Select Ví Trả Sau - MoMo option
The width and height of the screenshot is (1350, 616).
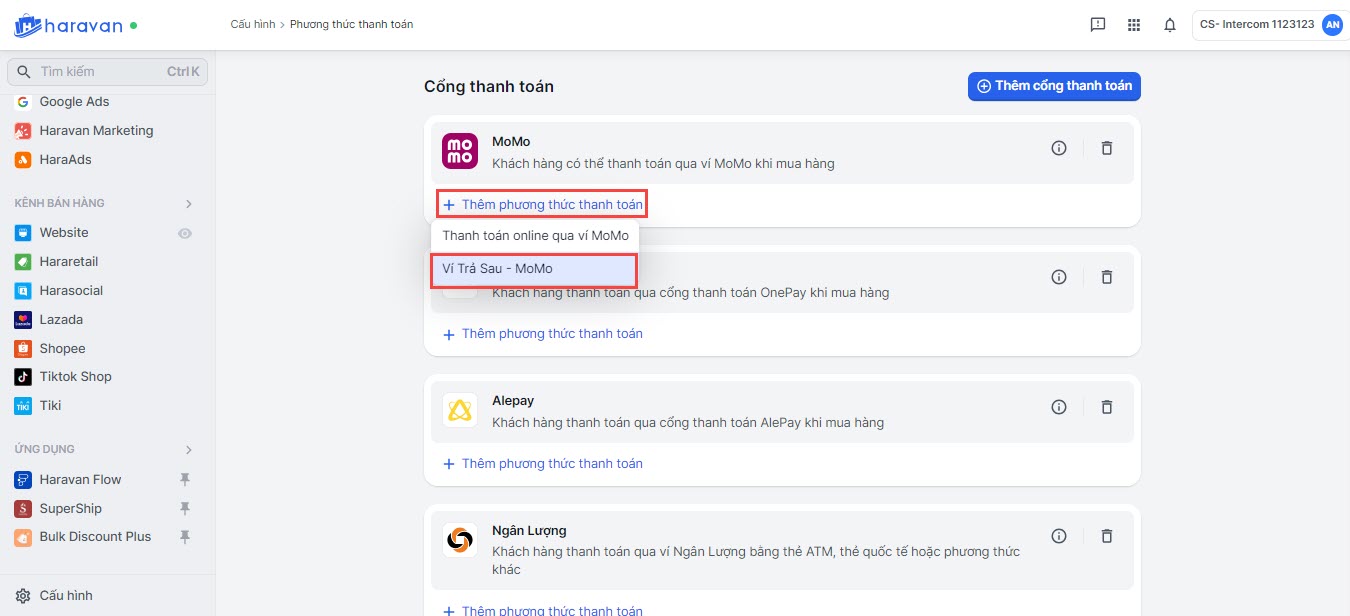[x=534, y=269]
